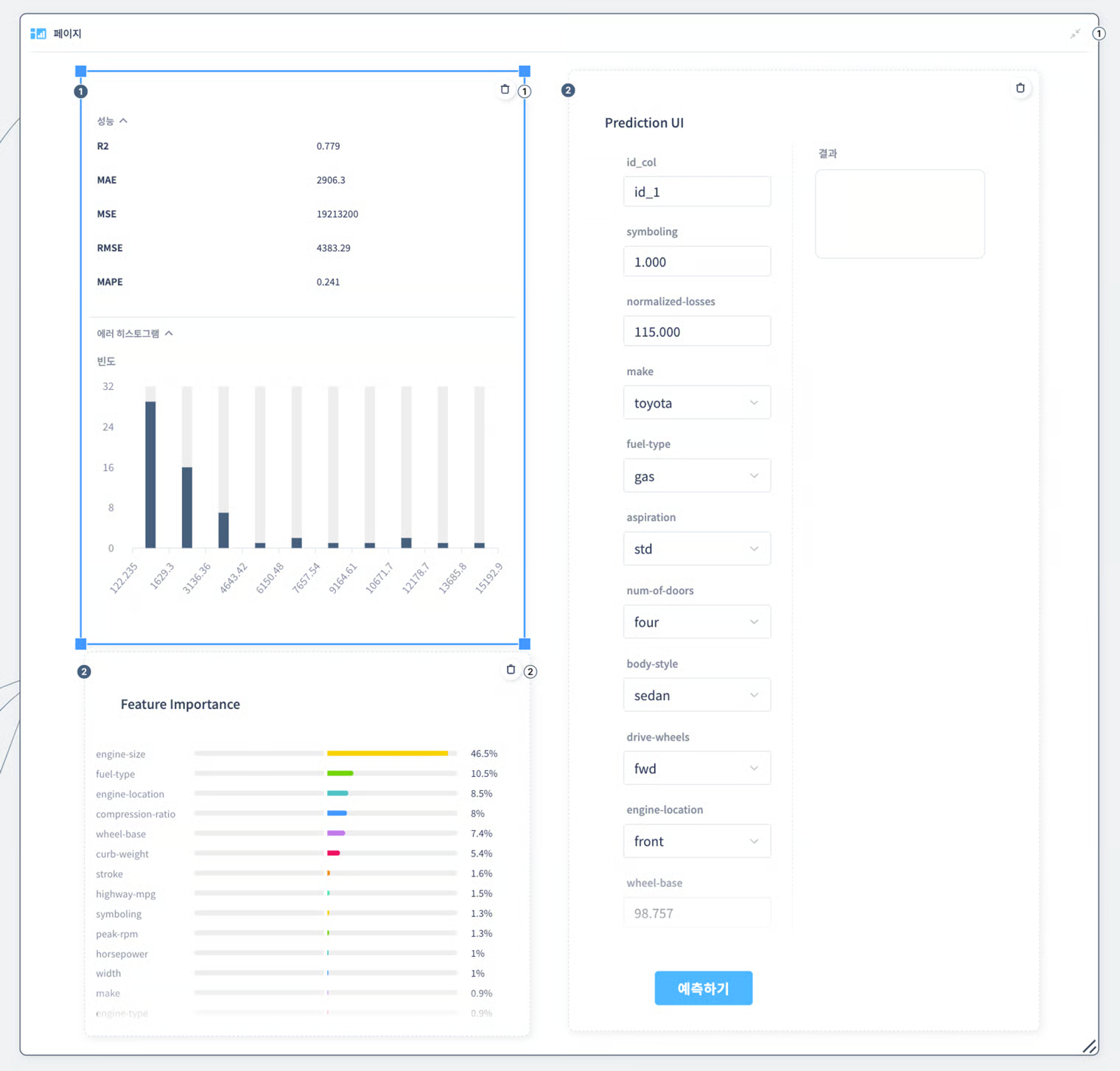Delete the performance metrics panel via trash icon
Image resolution: width=1120 pixels, height=1071 pixels.
pyautogui.click(x=505, y=89)
